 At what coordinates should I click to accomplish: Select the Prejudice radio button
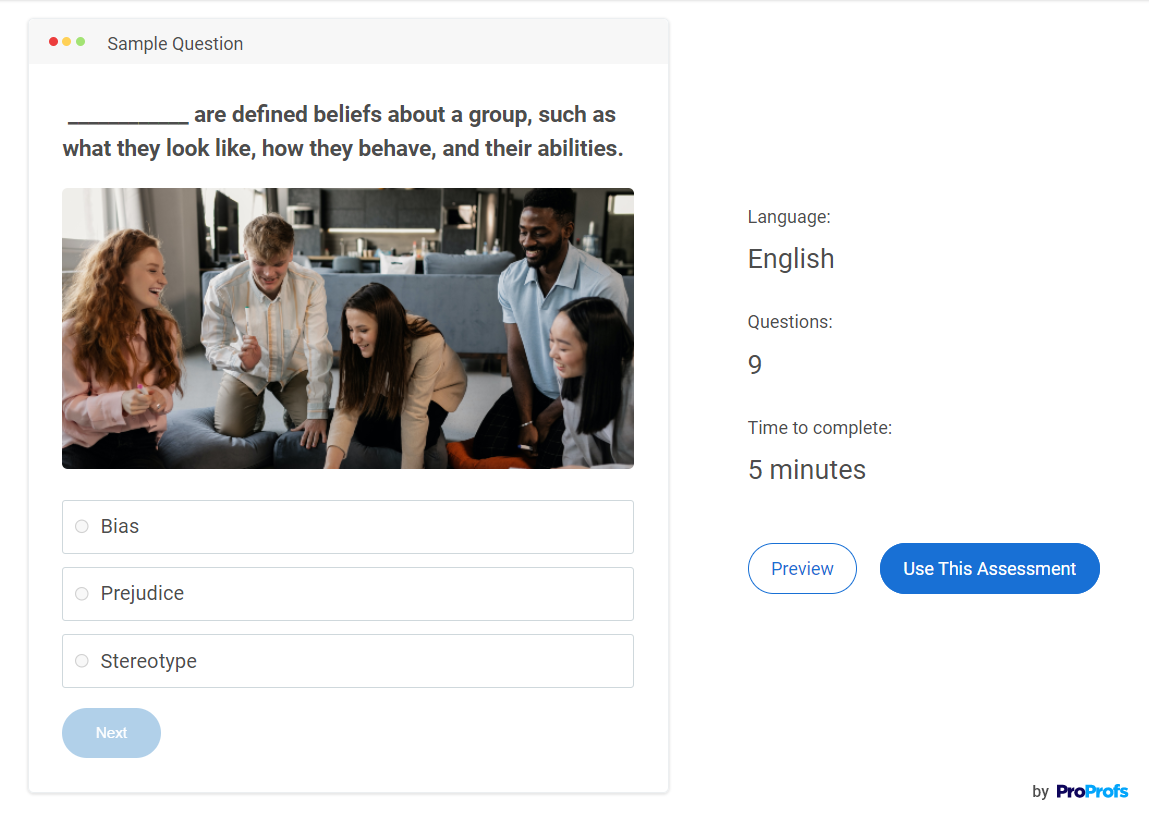click(82, 594)
